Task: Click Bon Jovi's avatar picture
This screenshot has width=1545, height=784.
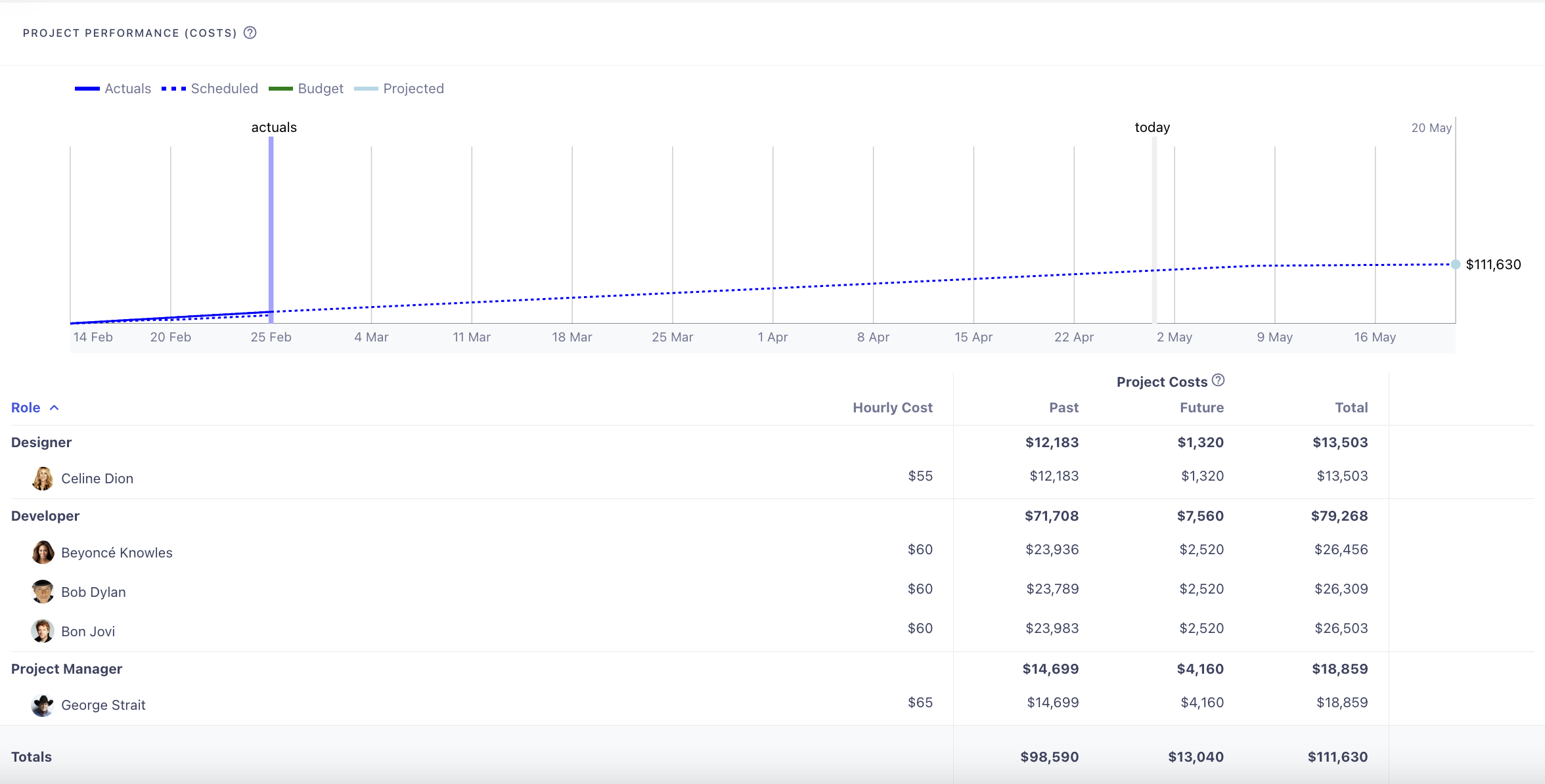Action: pyautogui.click(x=42, y=631)
